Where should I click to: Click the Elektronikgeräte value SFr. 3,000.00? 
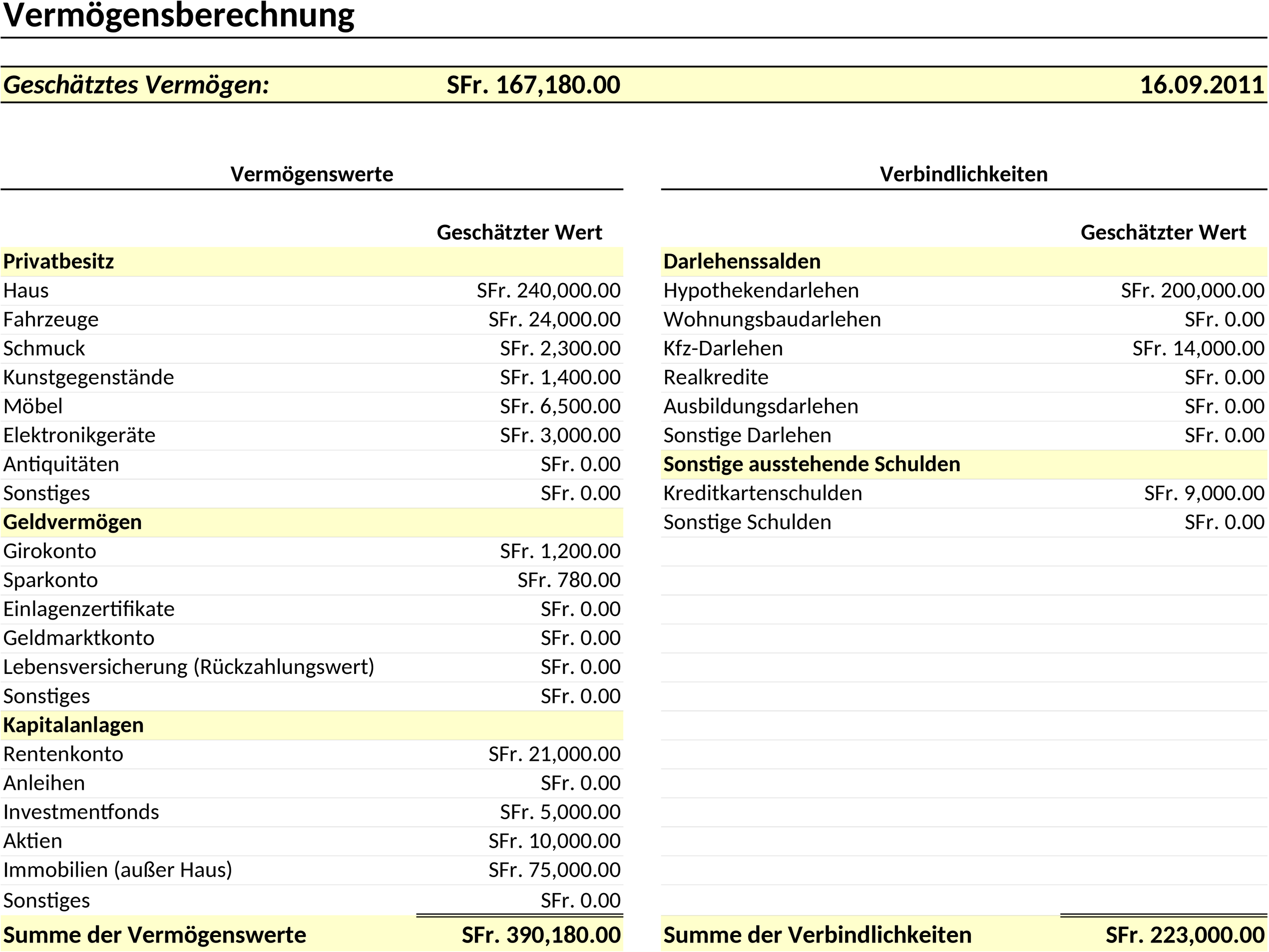tap(560, 435)
